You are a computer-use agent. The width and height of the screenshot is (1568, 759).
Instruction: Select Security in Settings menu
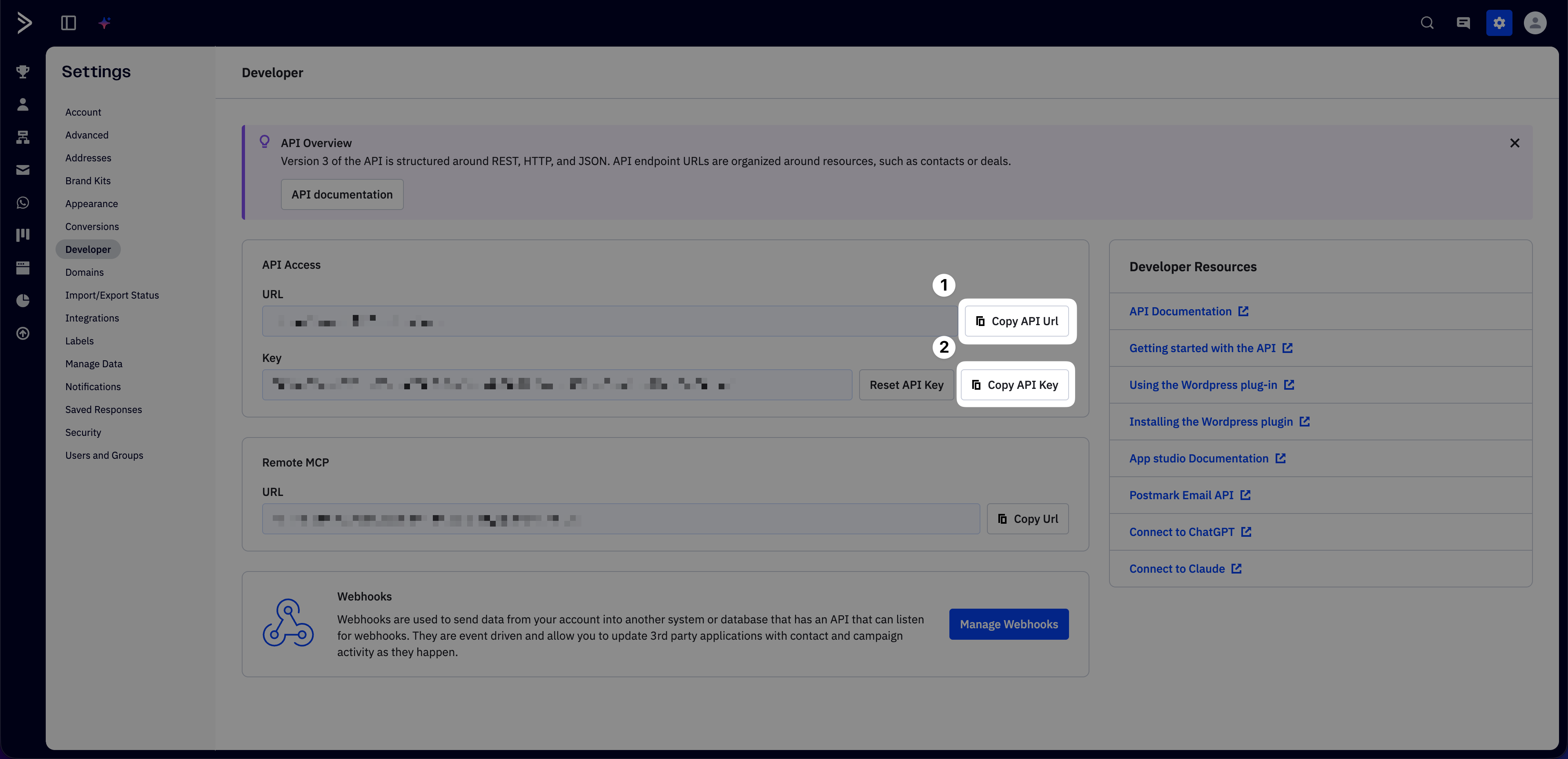click(83, 433)
